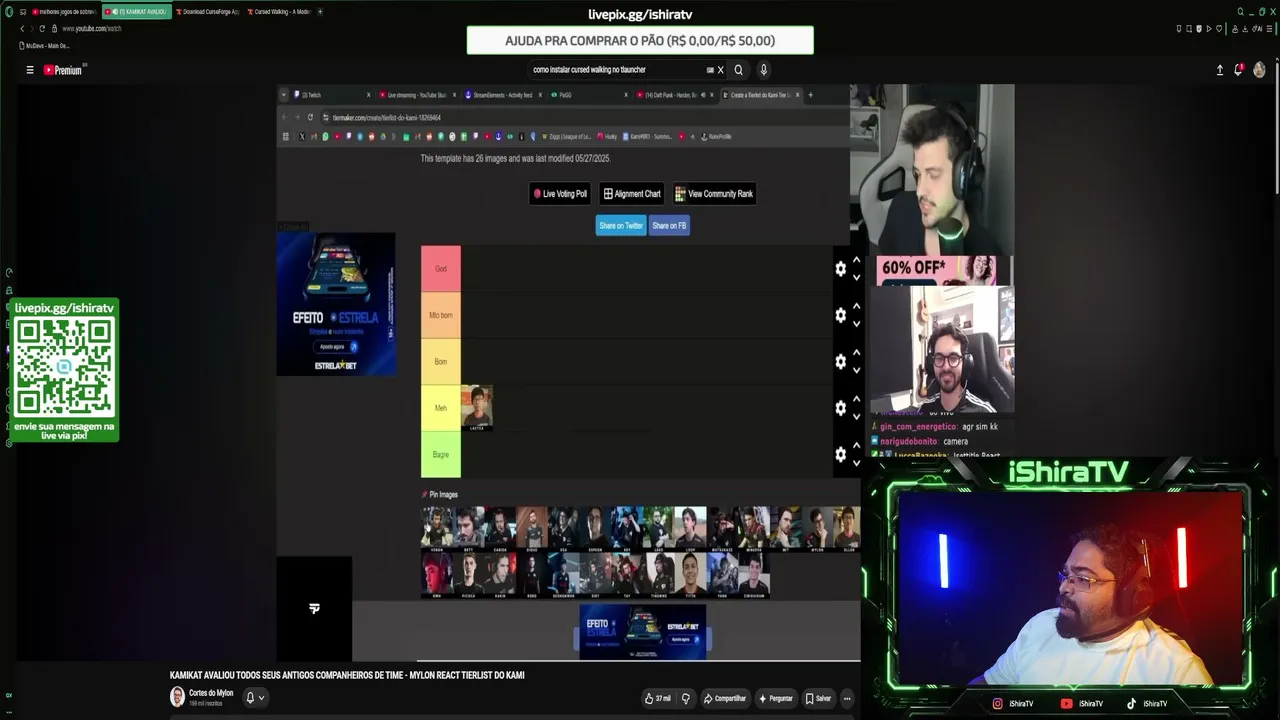Image resolution: width=1280 pixels, height=720 pixels.
Task: Like the video with 37 mil likes
Action: click(658, 699)
